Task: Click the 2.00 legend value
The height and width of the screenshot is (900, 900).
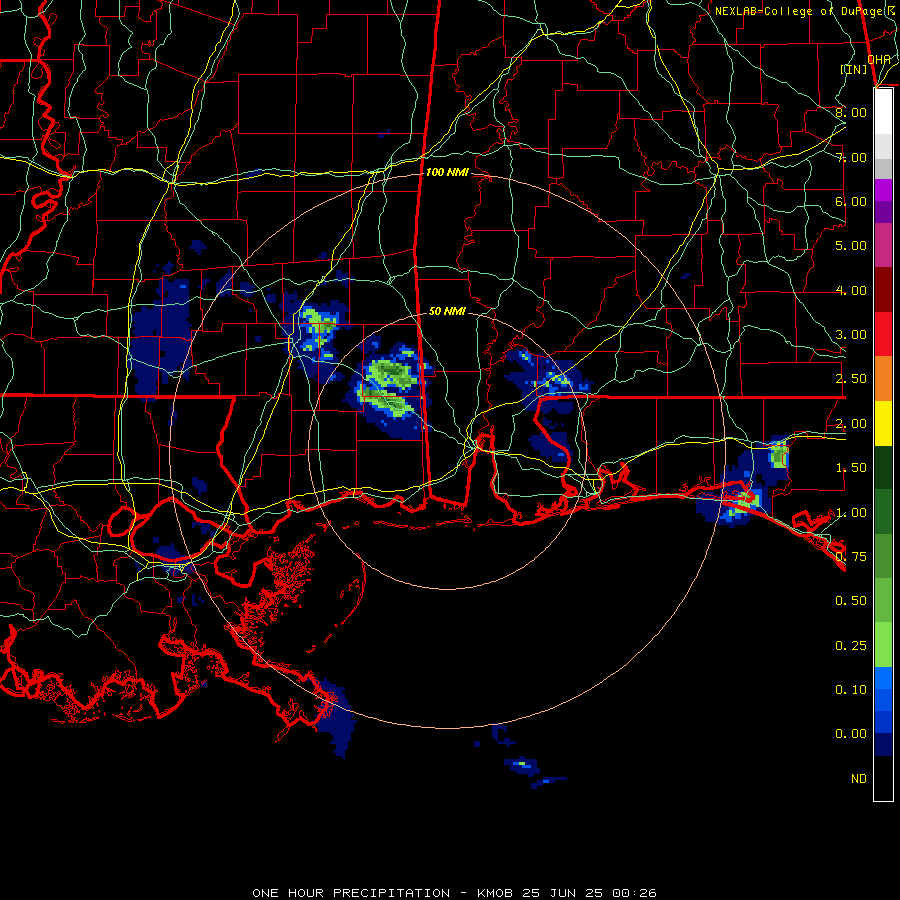Action: (x=851, y=424)
